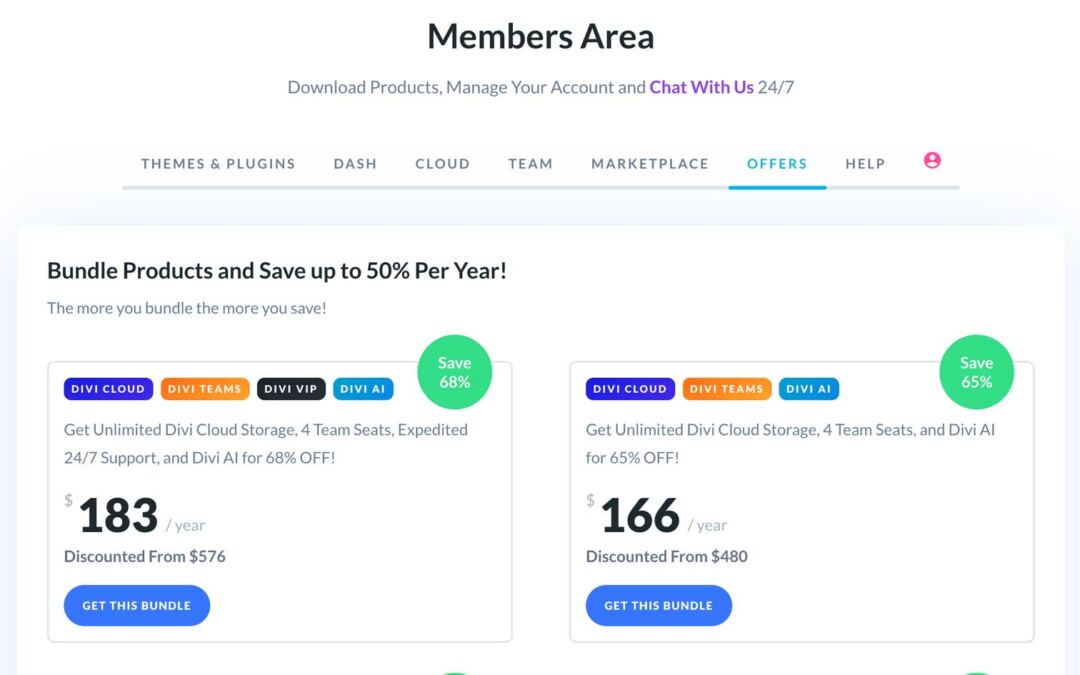Viewport: 1080px width, 675px height.
Task: Click Divi Cloud tag in first bundle
Action: 108,389
